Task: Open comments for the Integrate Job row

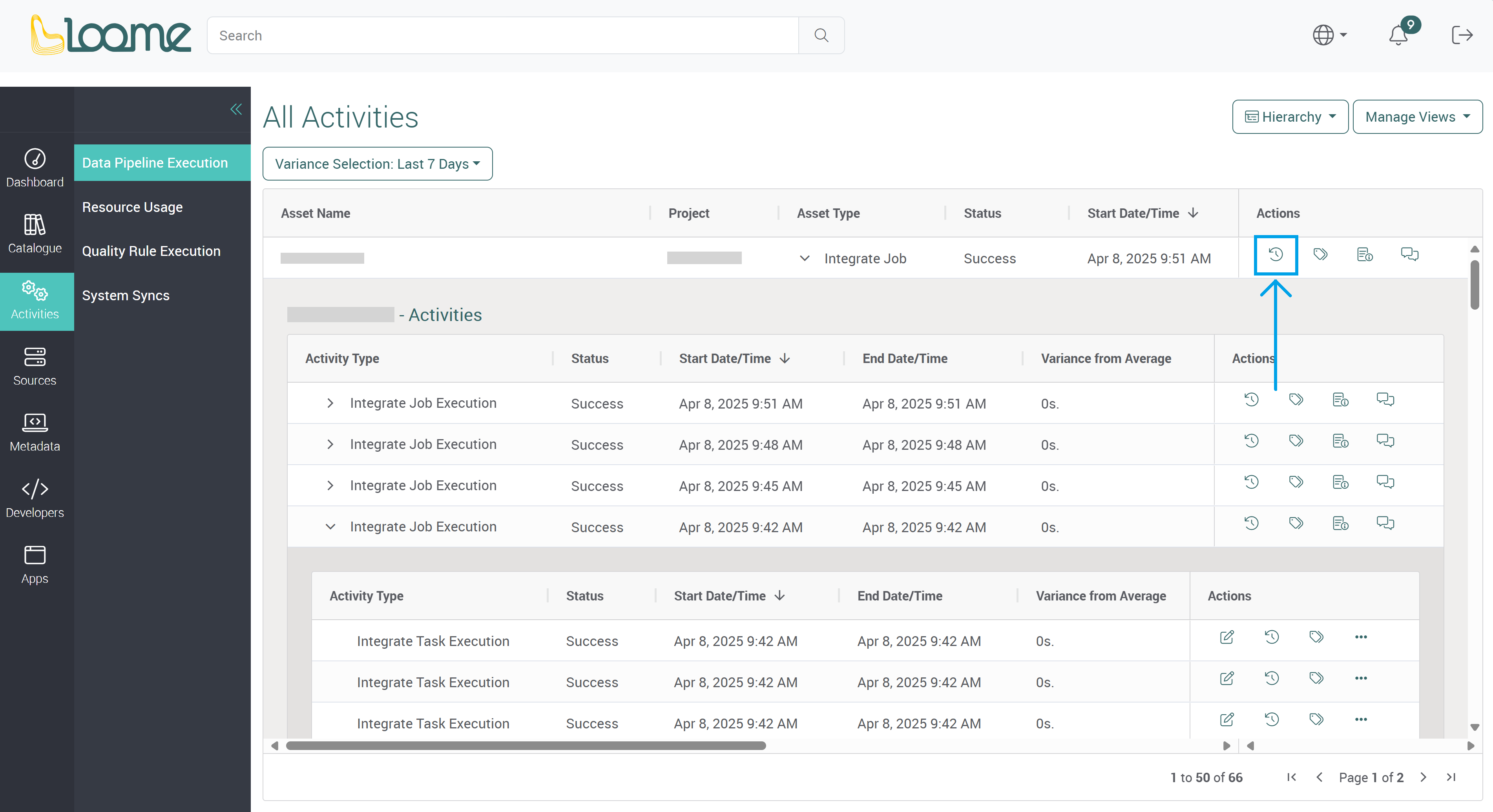Action: click(x=1409, y=254)
